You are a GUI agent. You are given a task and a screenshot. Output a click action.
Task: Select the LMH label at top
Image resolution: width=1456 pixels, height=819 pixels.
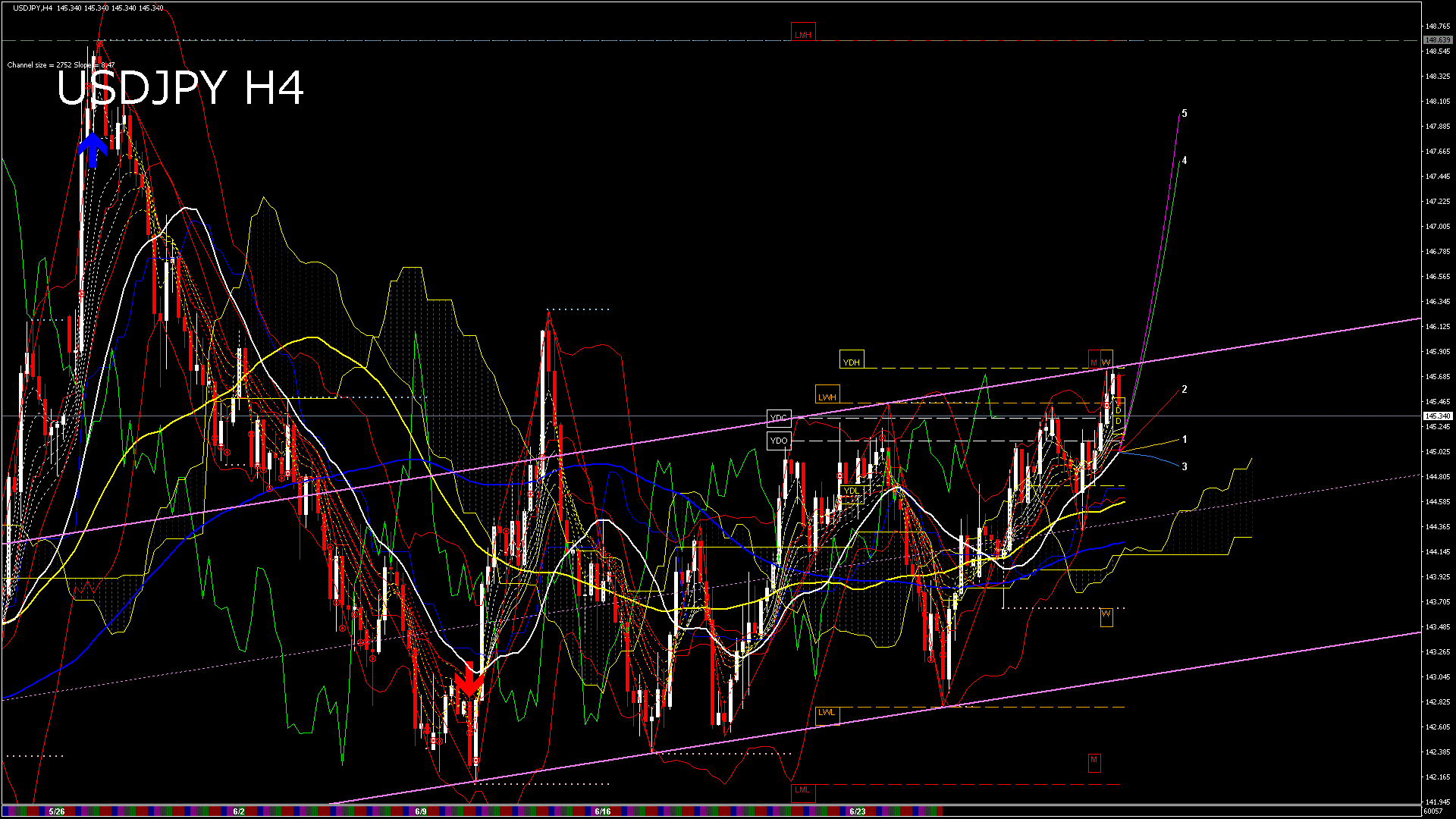[803, 34]
